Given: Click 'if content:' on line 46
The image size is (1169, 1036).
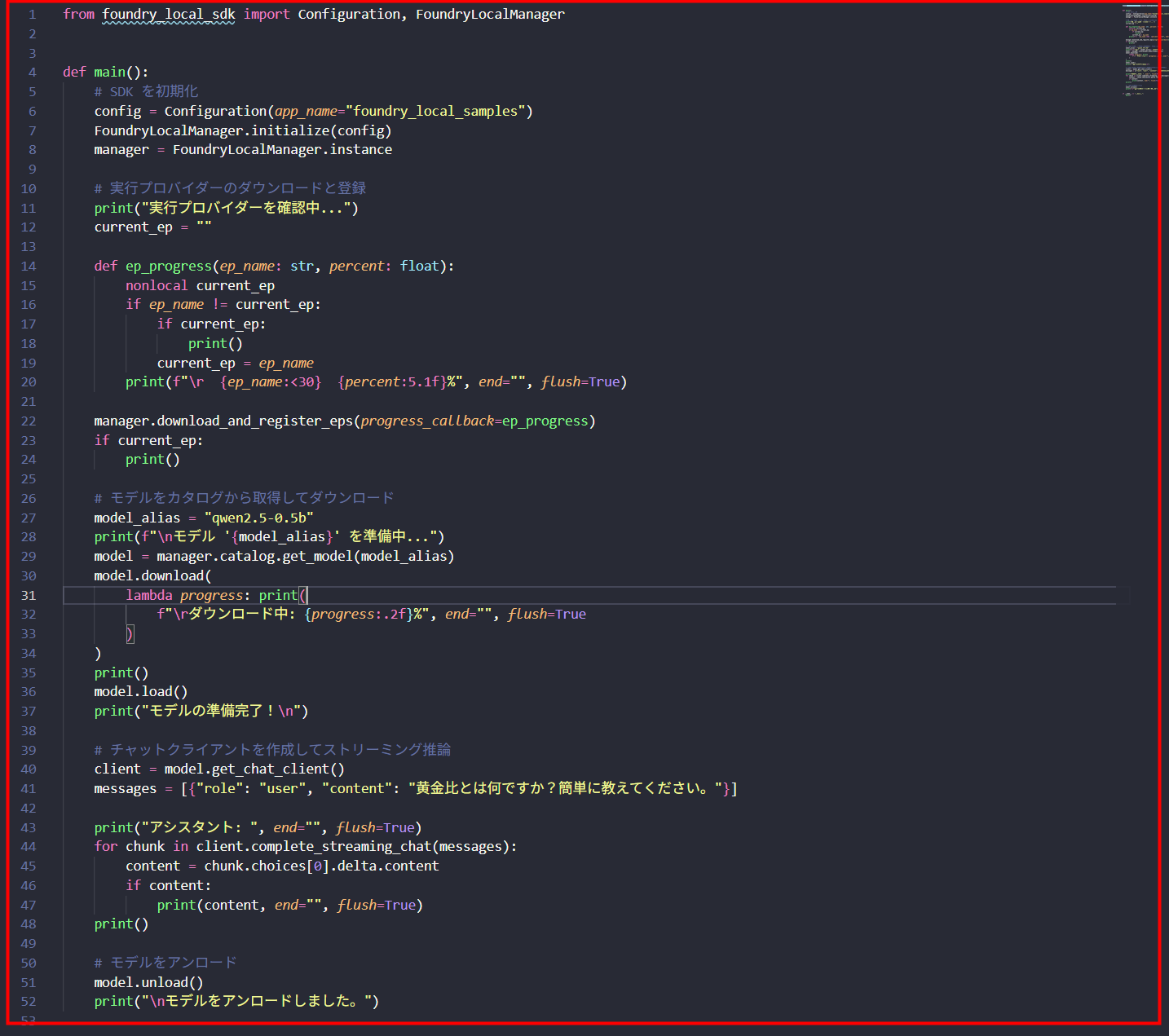Looking at the screenshot, I should tap(169, 885).
